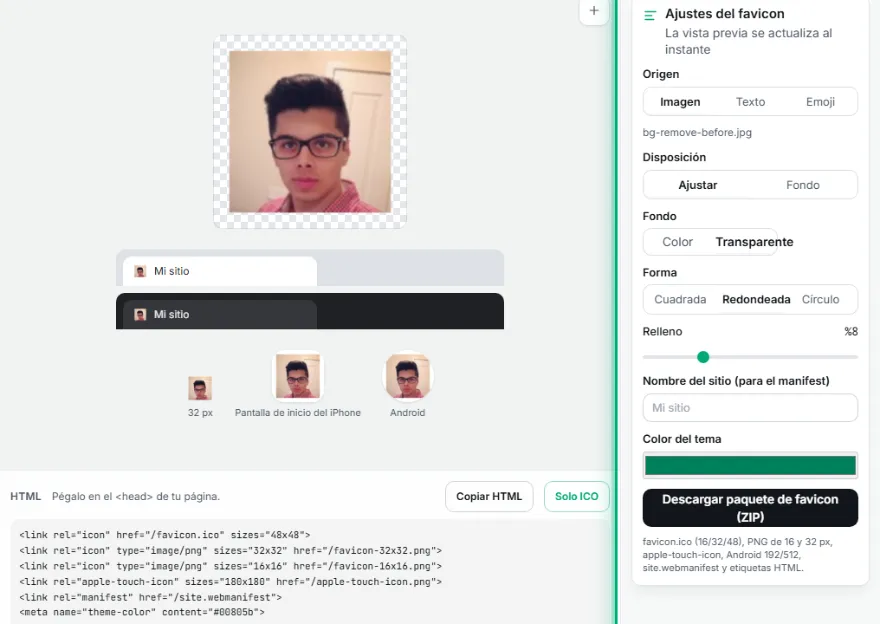The width and height of the screenshot is (880, 624).
Task: Select the Cuadrada shape
Action: (x=680, y=300)
